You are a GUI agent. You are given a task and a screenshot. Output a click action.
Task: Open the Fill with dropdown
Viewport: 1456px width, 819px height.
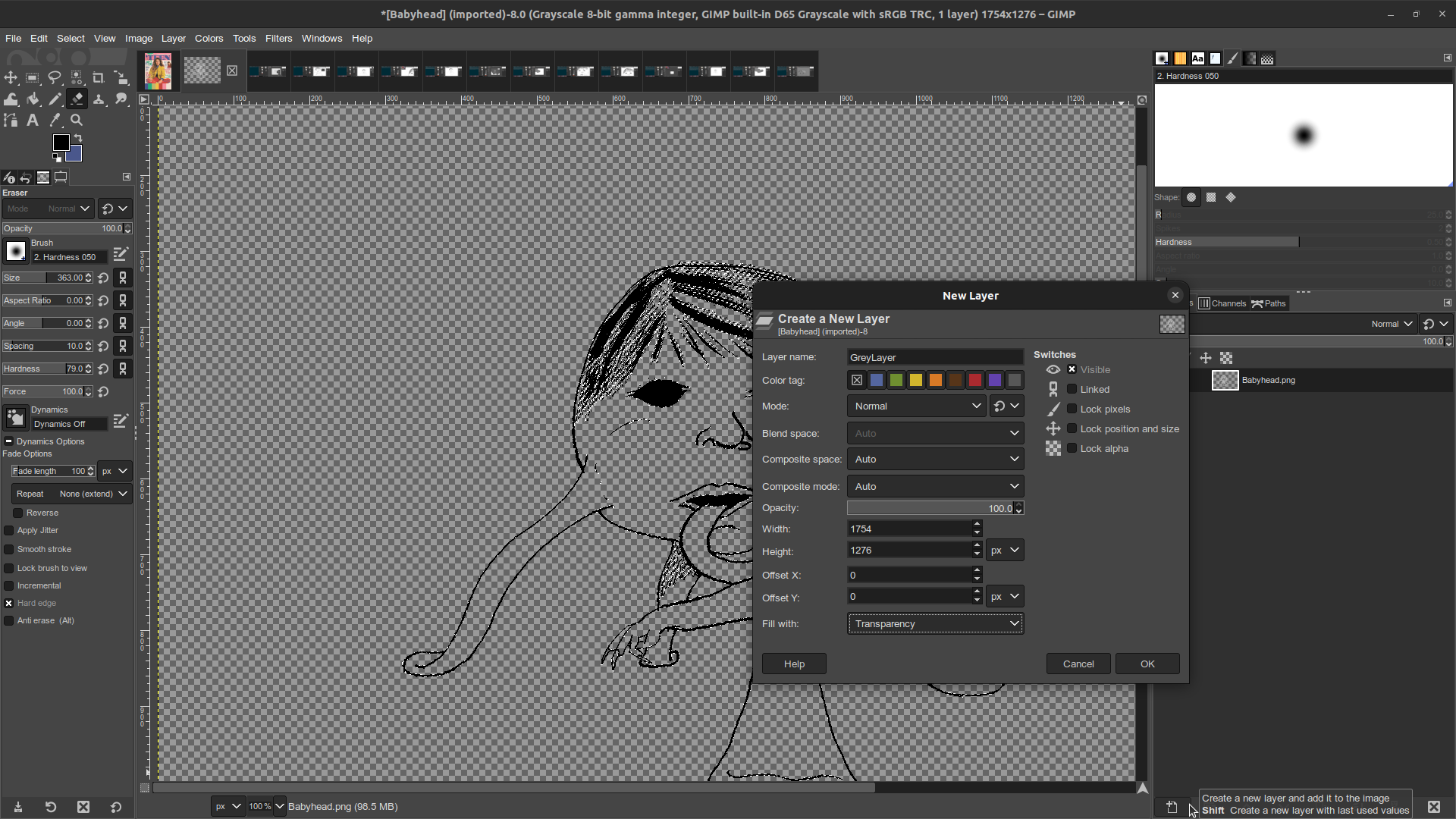[x=935, y=623]
